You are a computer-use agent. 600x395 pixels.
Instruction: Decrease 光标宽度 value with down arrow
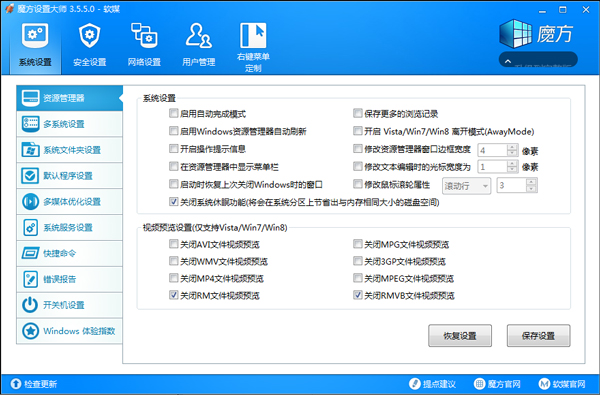pos(512,170)
